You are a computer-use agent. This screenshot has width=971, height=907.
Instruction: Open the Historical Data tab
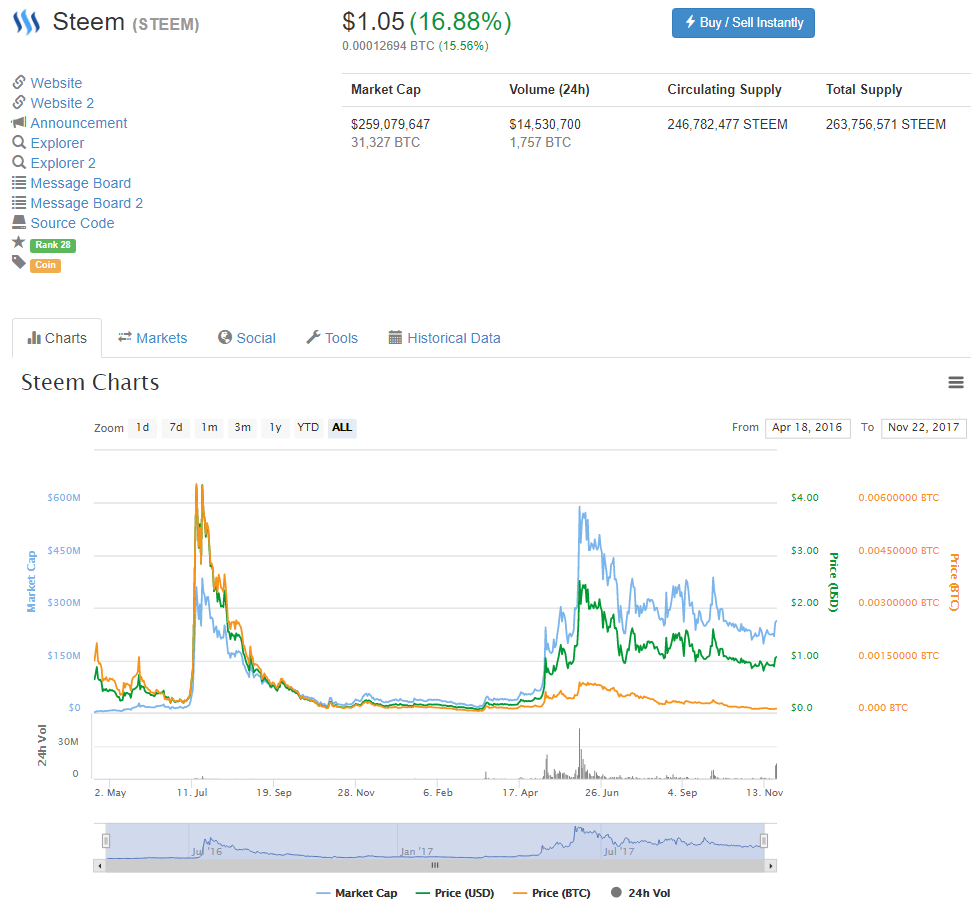445,338
